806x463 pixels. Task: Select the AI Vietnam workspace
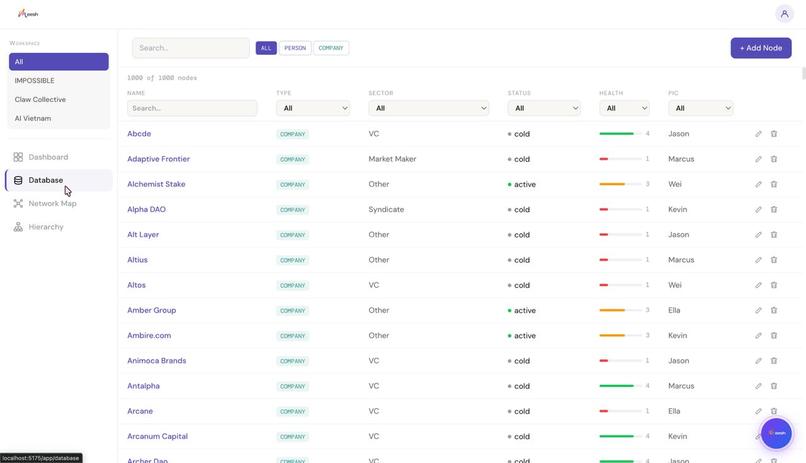pos(59,118)
